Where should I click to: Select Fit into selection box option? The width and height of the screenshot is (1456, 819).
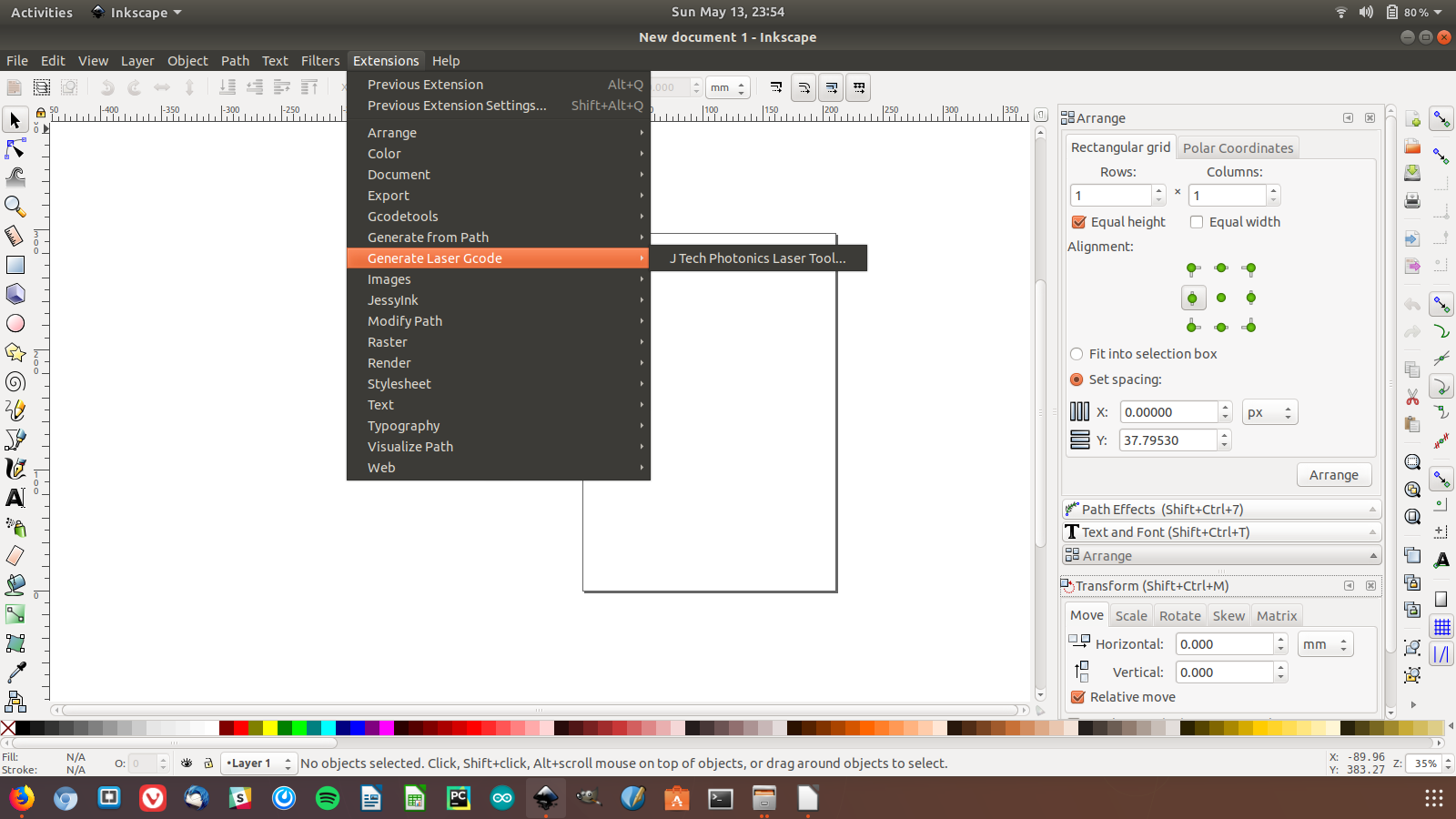coord(1077,354)
